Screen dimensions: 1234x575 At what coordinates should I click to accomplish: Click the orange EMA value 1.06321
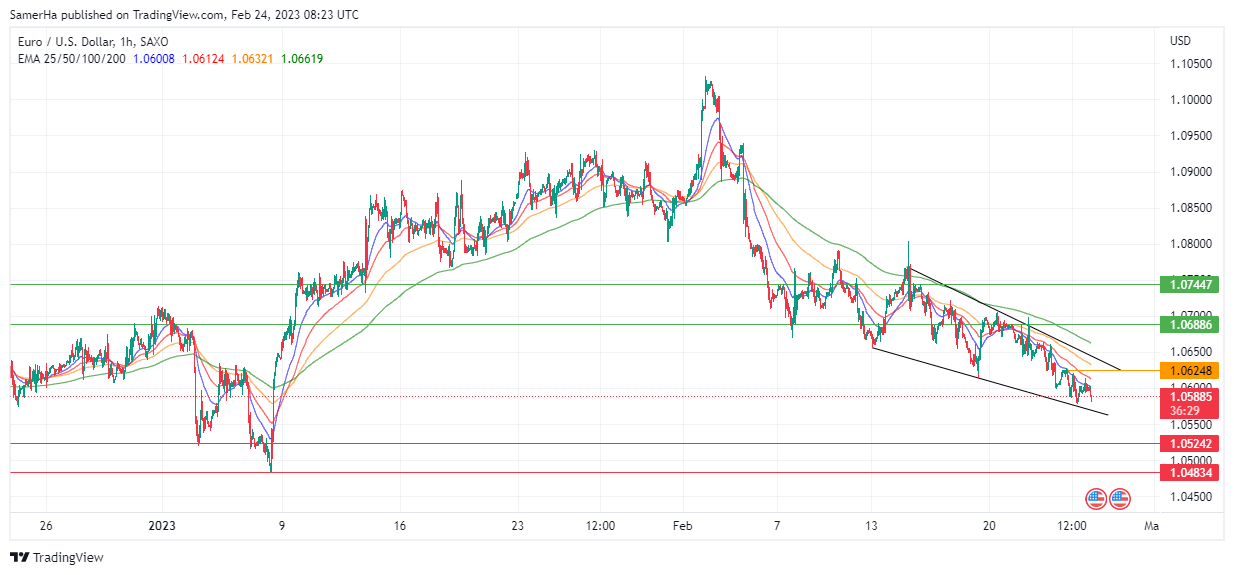tap(252, 59)
